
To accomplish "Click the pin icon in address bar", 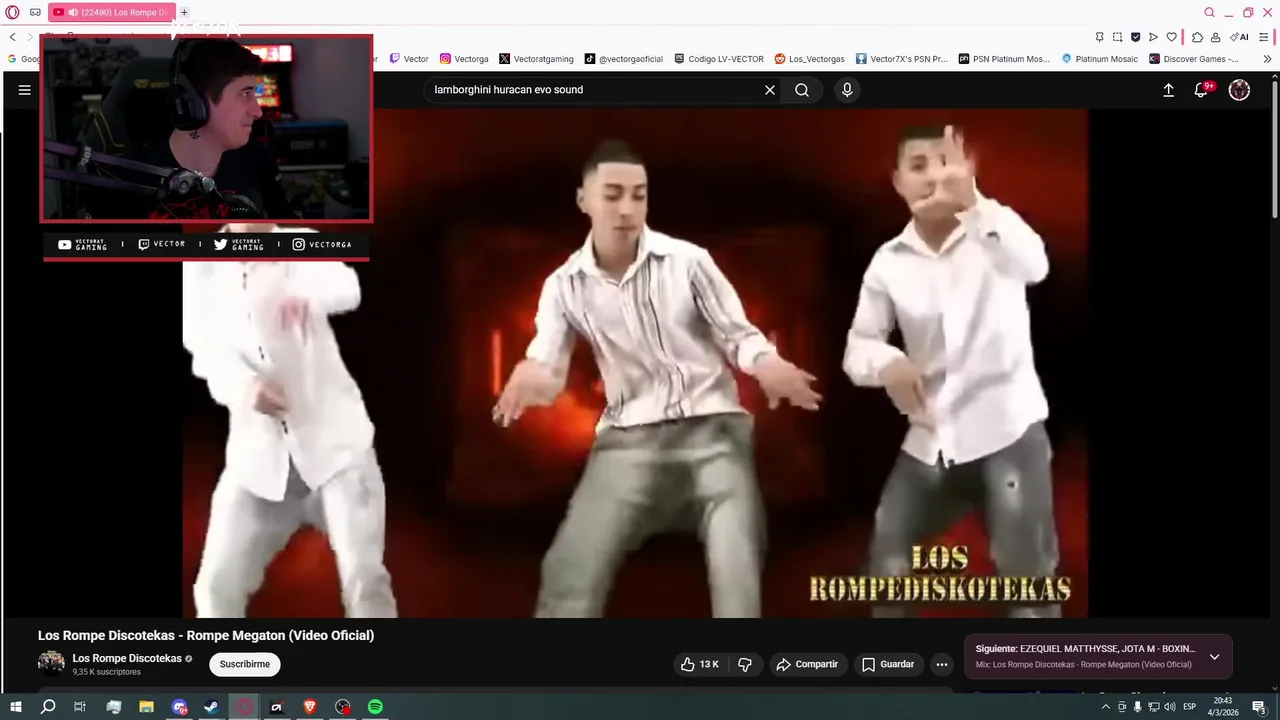I will click(x=1099, y=37).
